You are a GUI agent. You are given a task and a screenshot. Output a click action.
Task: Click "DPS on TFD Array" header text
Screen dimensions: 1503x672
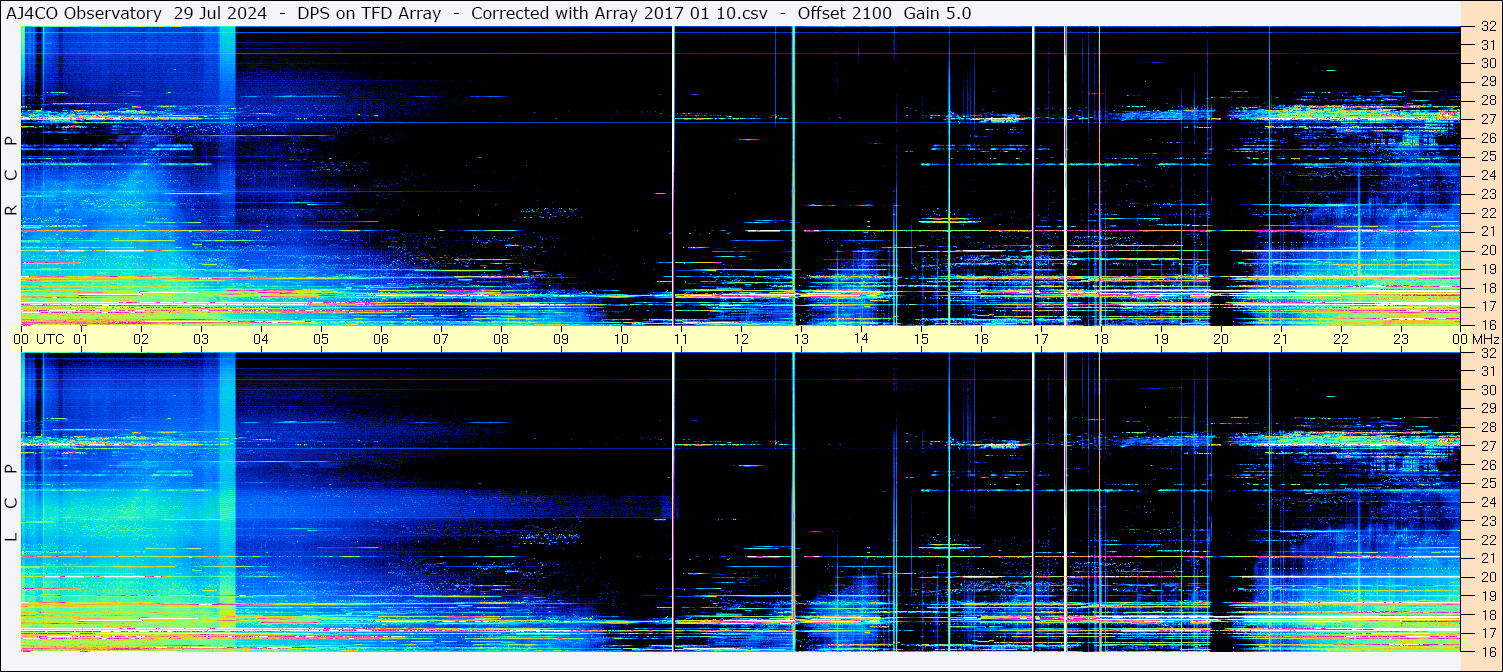(x=369, y=14)
